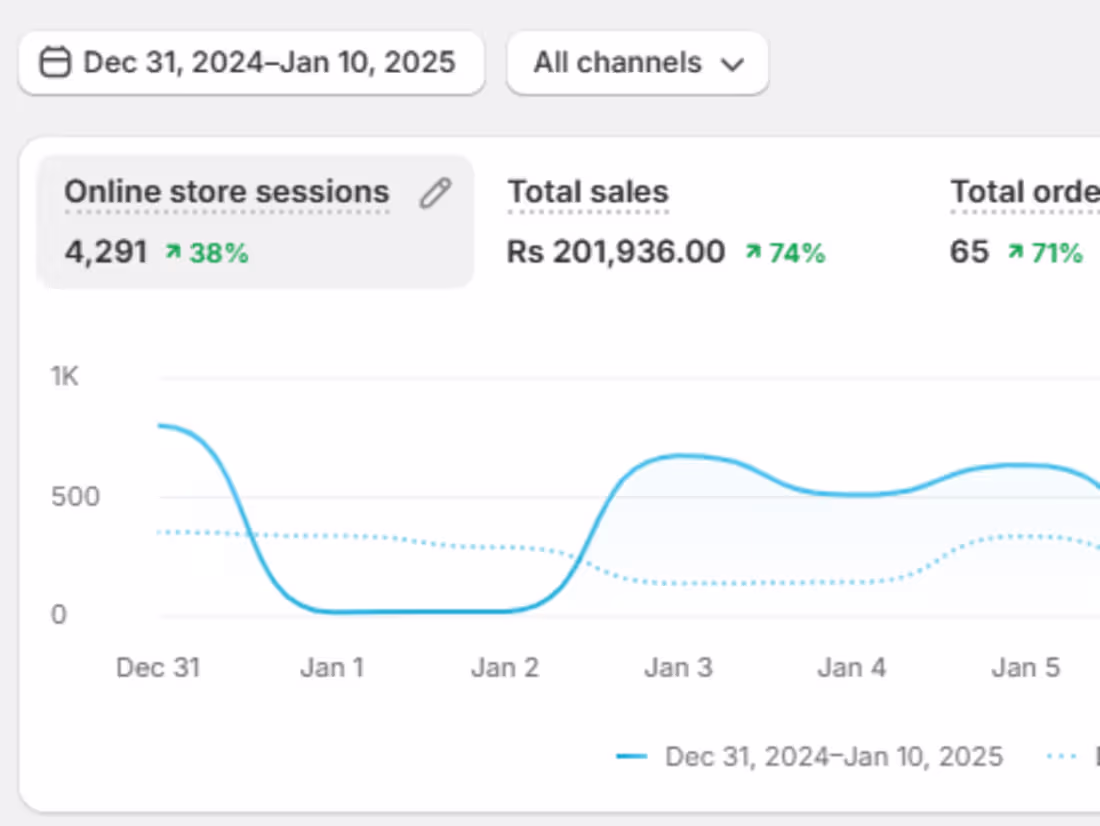Screen dimensions: 1100x826
Task: Click the Dec 31 x-axis date label
Action: tap(158, 668)
